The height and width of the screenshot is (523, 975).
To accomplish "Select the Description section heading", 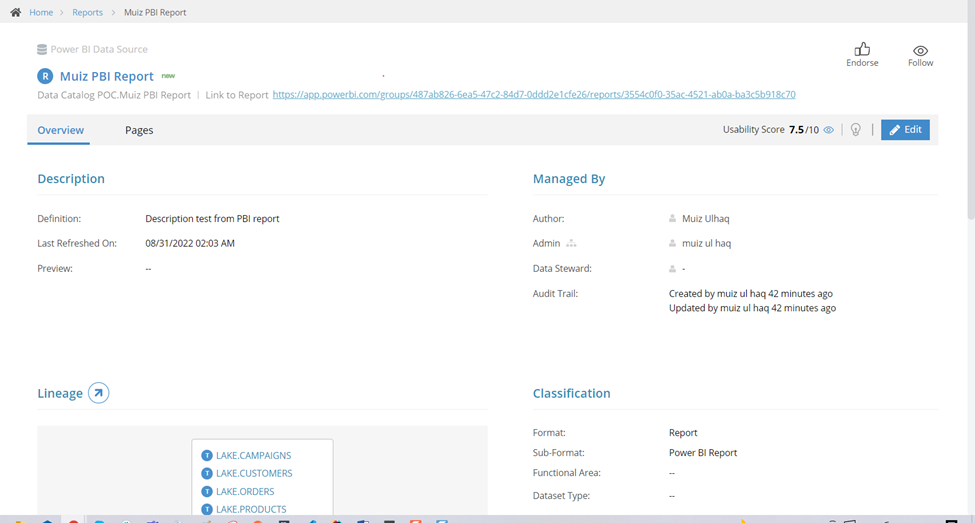I will [x=71, y=178].
